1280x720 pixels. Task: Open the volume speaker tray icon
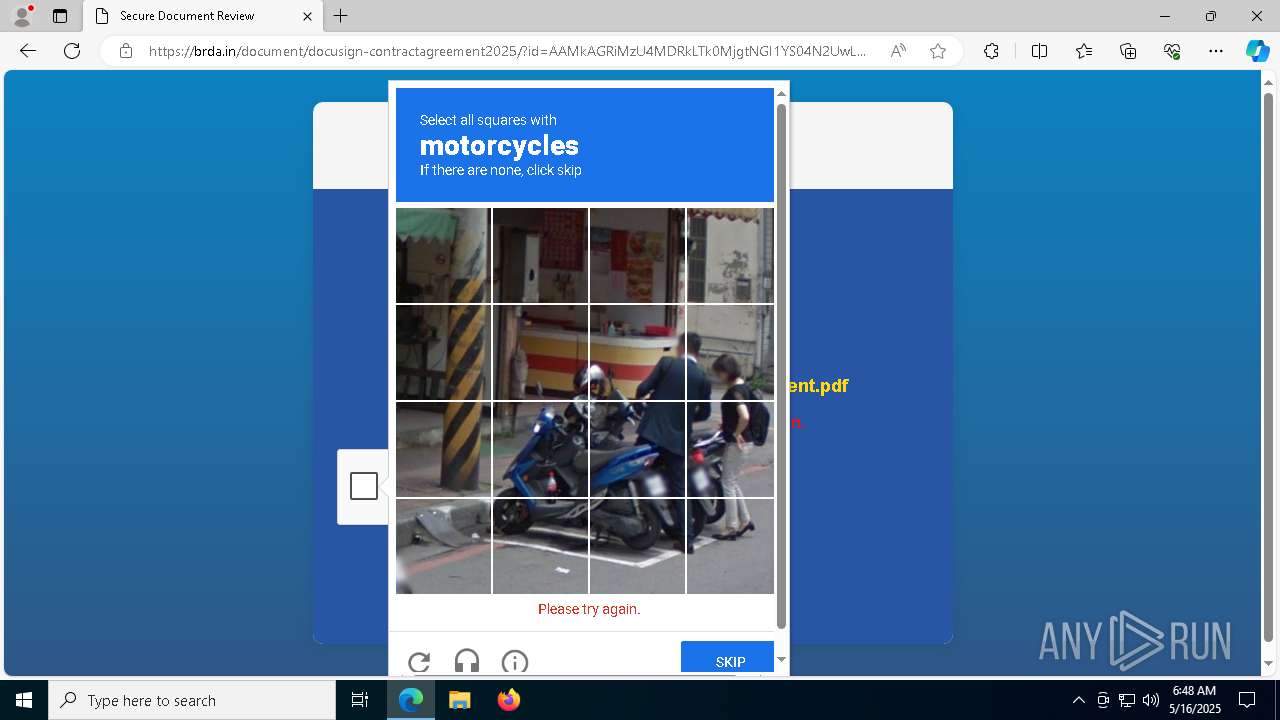[x=1151, y=700]
